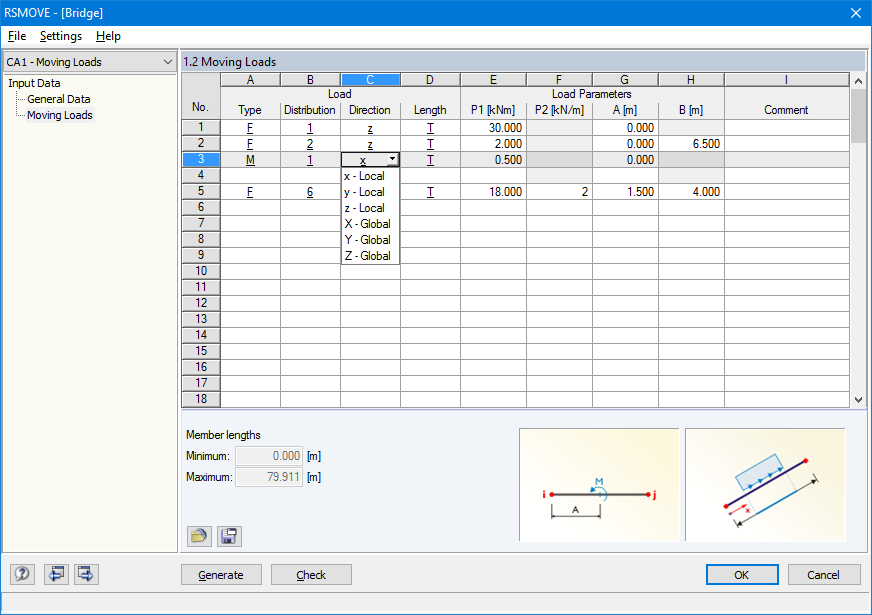Screen dimensions: 872x615
Task: Click P1 cell with value 18.000
Action: pos(493,192)
